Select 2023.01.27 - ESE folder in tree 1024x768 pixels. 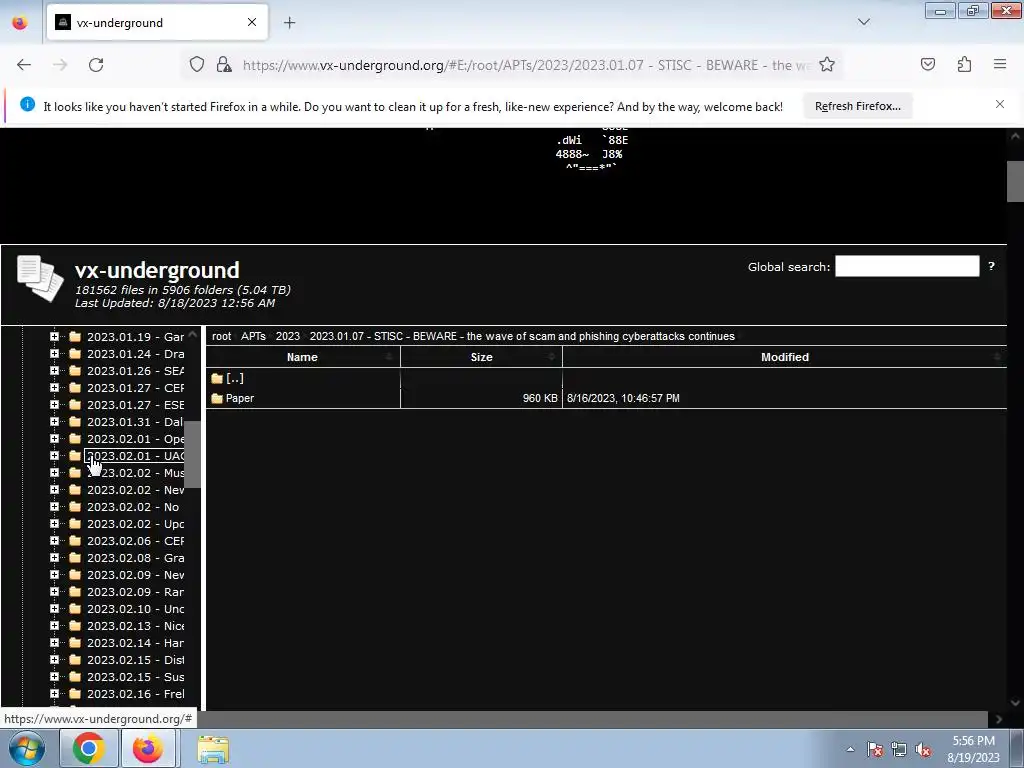[135, 405]
